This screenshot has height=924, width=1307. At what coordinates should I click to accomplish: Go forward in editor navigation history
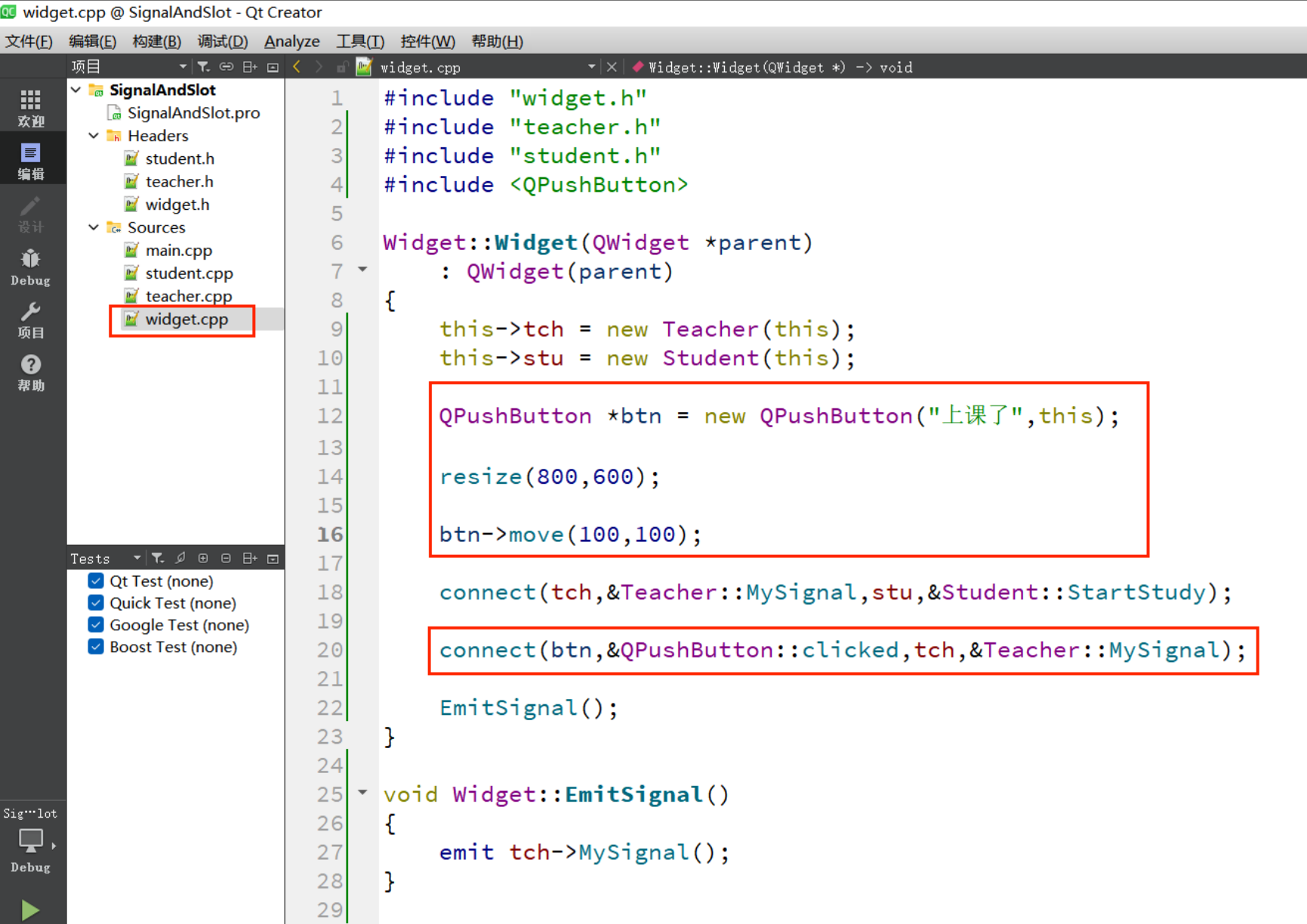tap(319, 67)
